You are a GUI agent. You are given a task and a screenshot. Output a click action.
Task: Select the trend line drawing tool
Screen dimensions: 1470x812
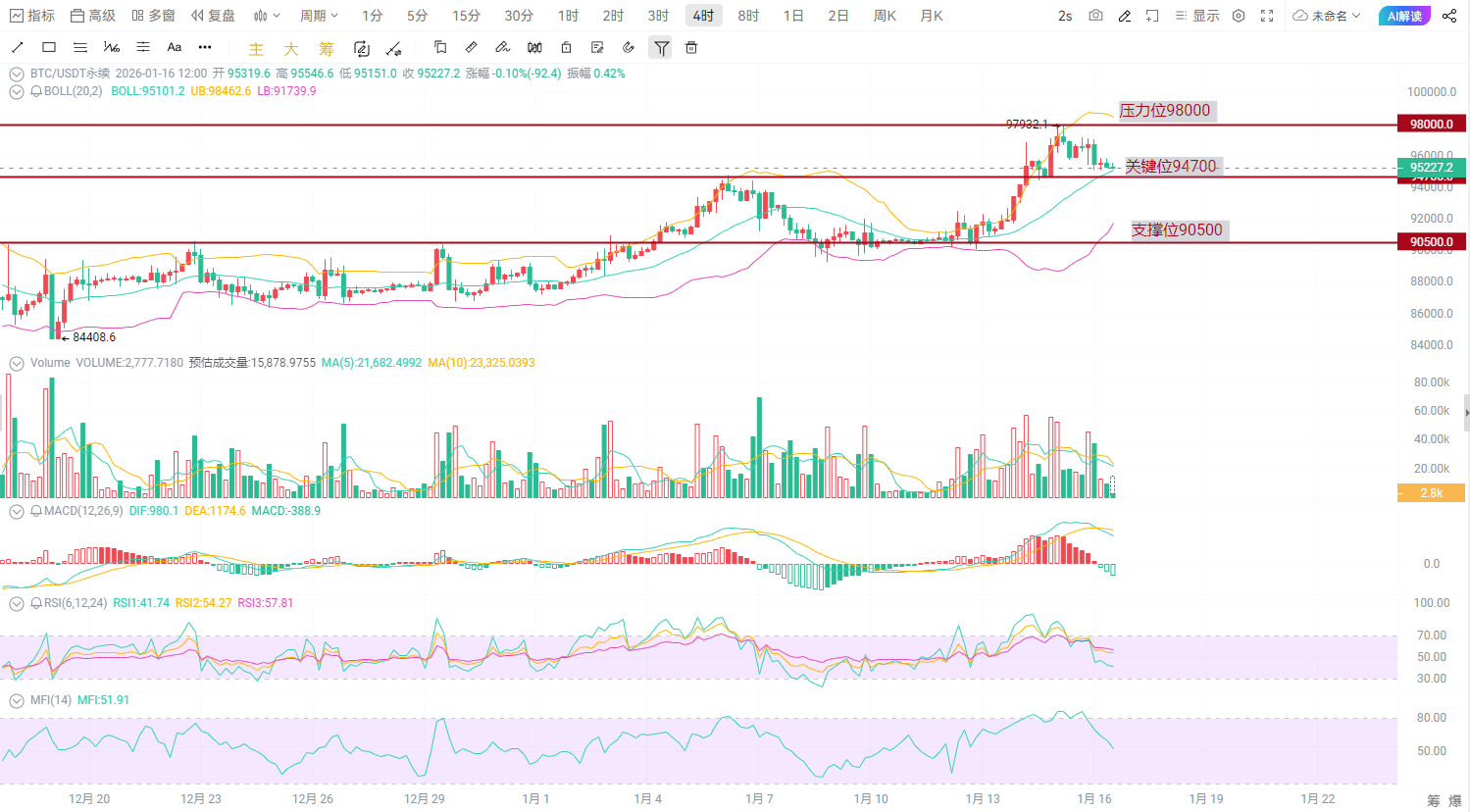point(17,47)
